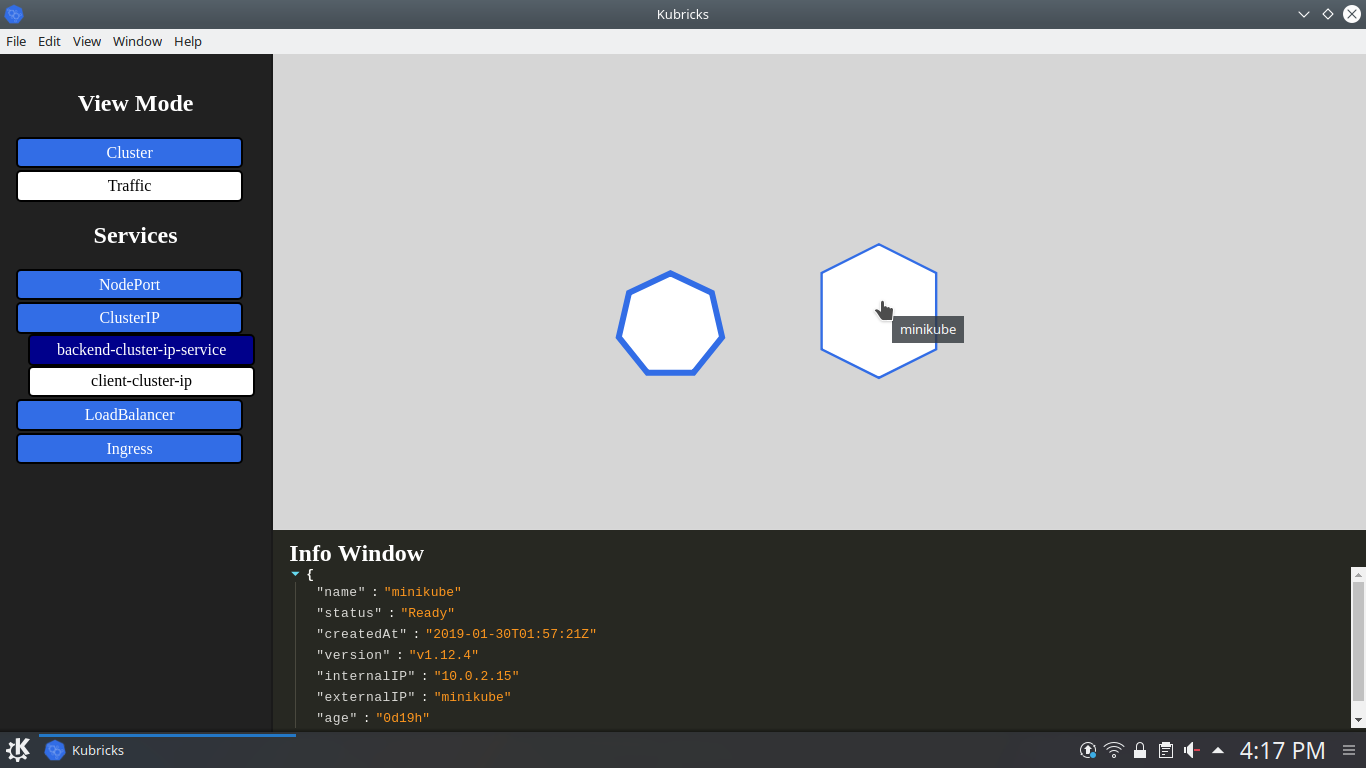Select the client-cluster-ip service

(x=141, y=381)
